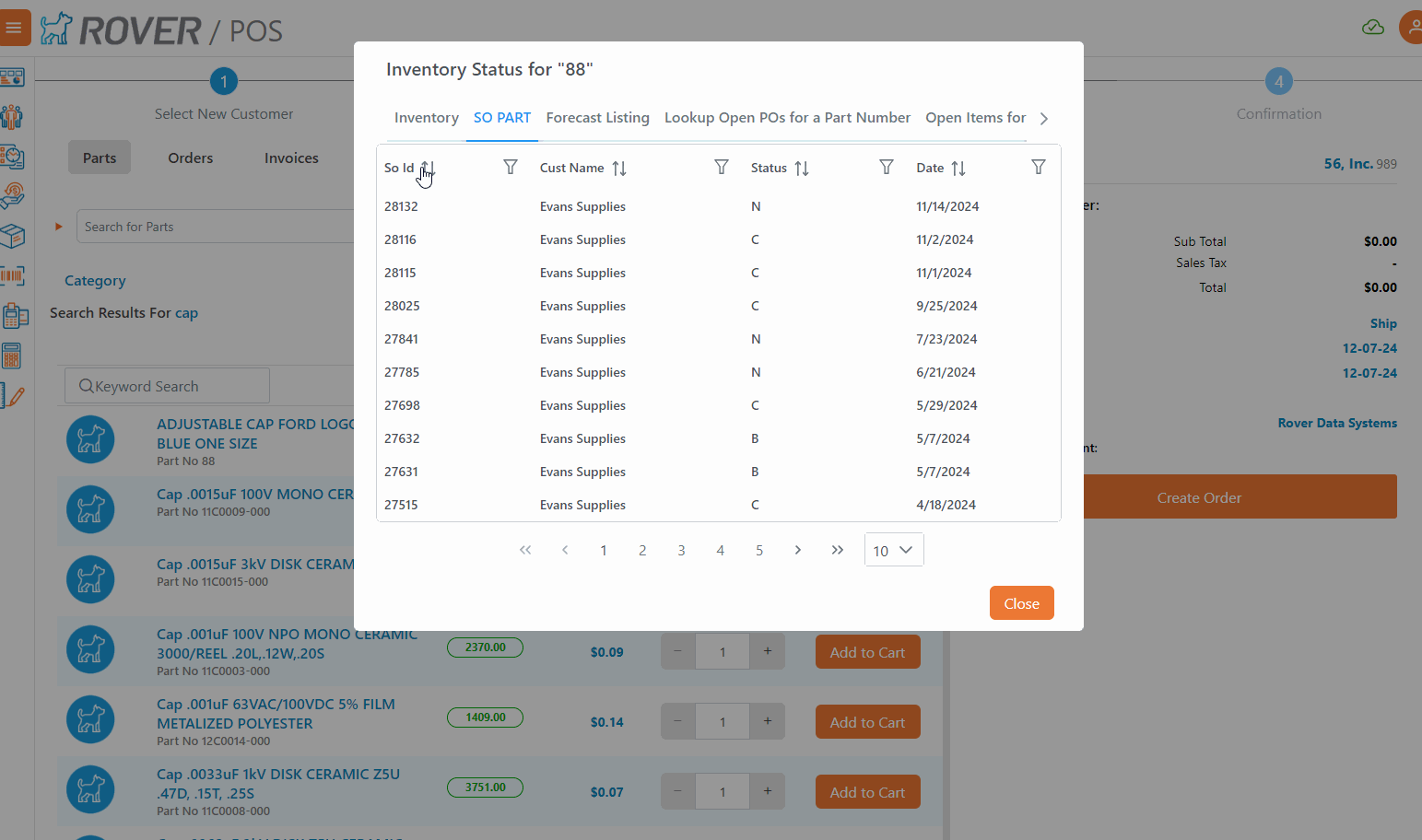1422x840 pixels.
Task: Click the user profile avatar top-right
Action: coord(1413,27)
